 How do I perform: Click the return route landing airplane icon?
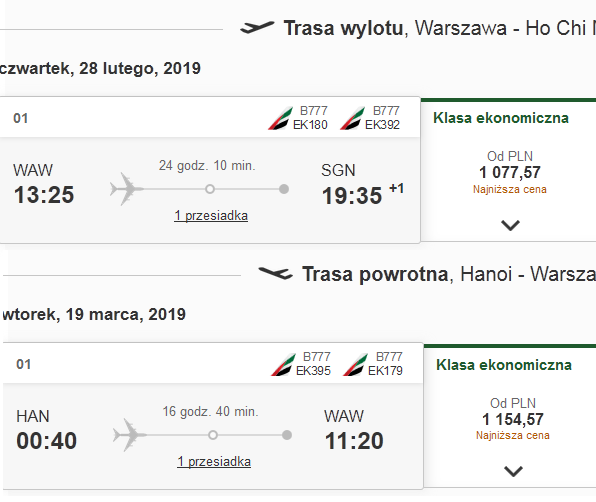(x=276, y=273)
